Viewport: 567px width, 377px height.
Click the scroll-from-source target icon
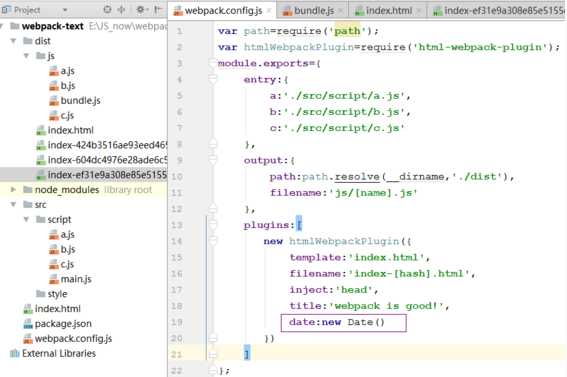click(x=107, y=9)
